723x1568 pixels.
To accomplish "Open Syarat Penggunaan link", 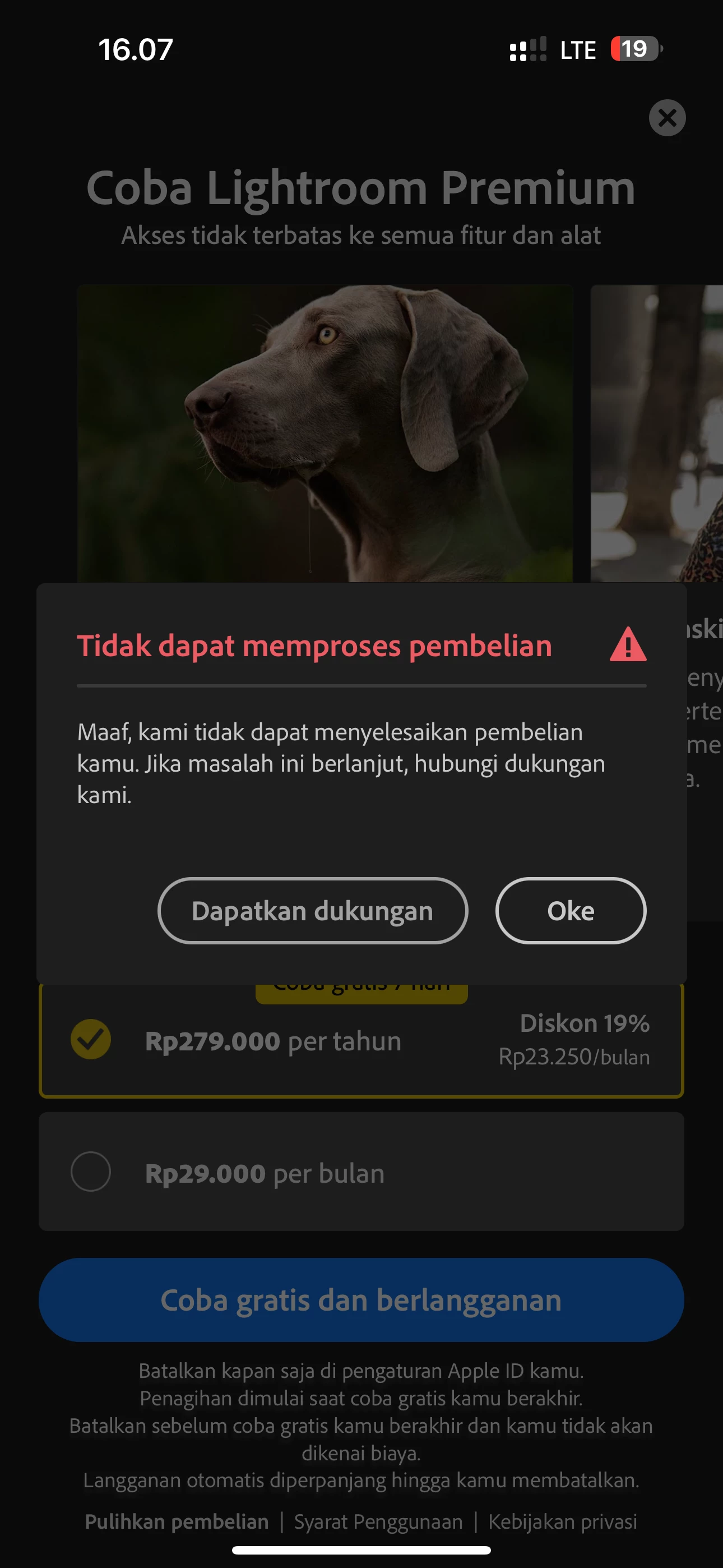I will tap(378, 1521).
